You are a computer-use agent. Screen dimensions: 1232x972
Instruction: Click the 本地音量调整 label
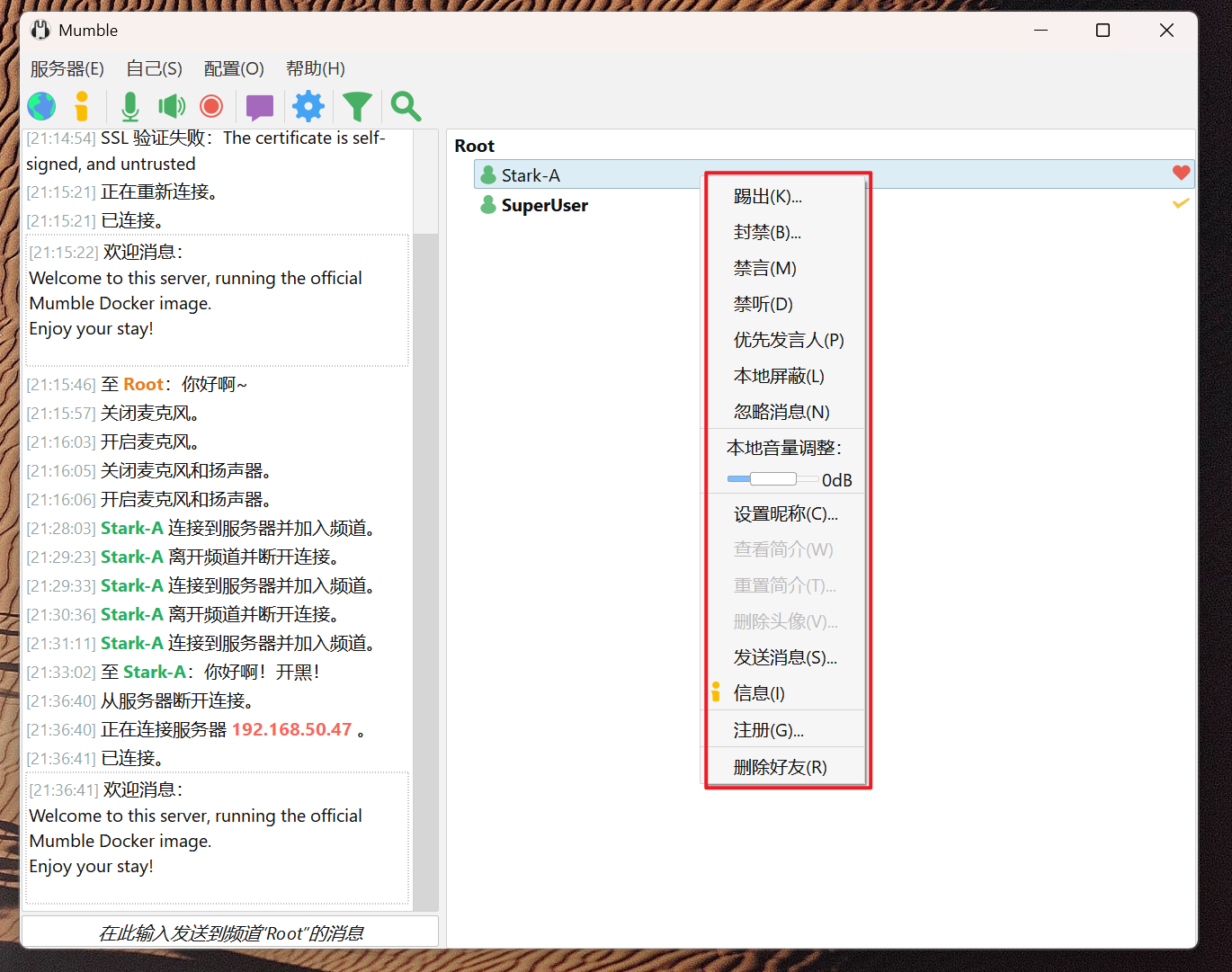click(x=784, y=447)
